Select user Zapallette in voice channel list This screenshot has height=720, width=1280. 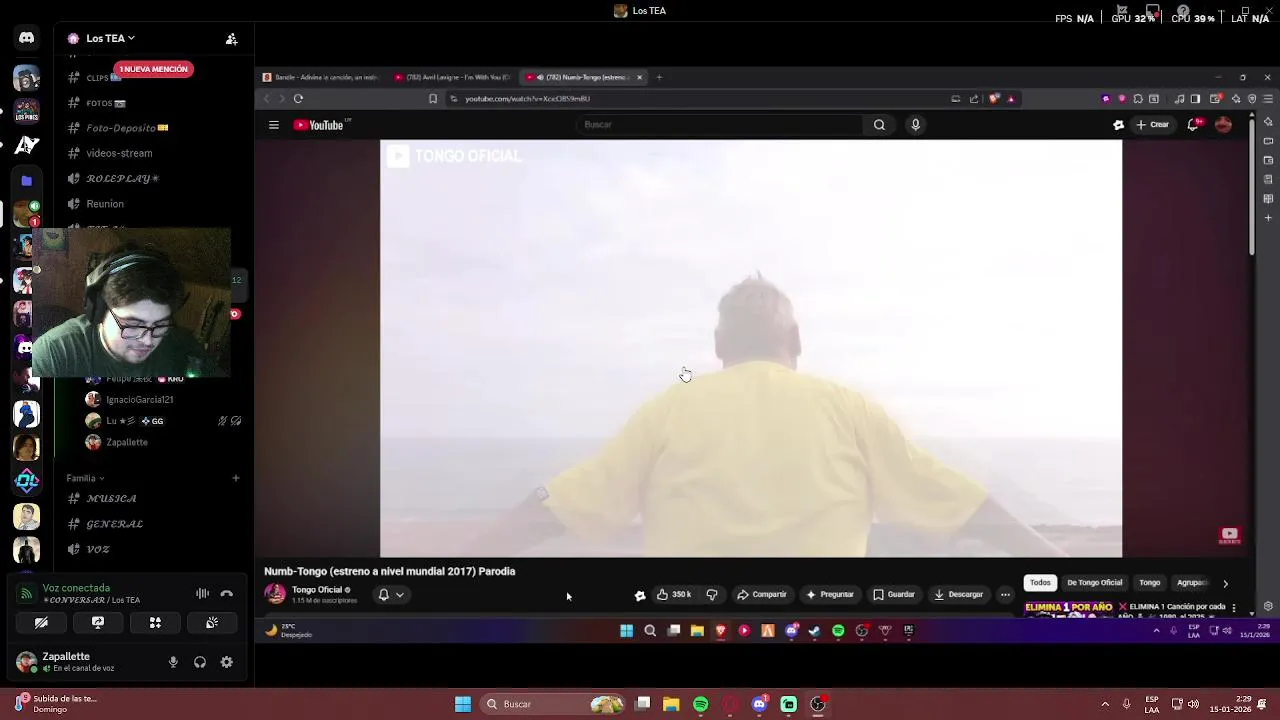(x=127, y=442)
